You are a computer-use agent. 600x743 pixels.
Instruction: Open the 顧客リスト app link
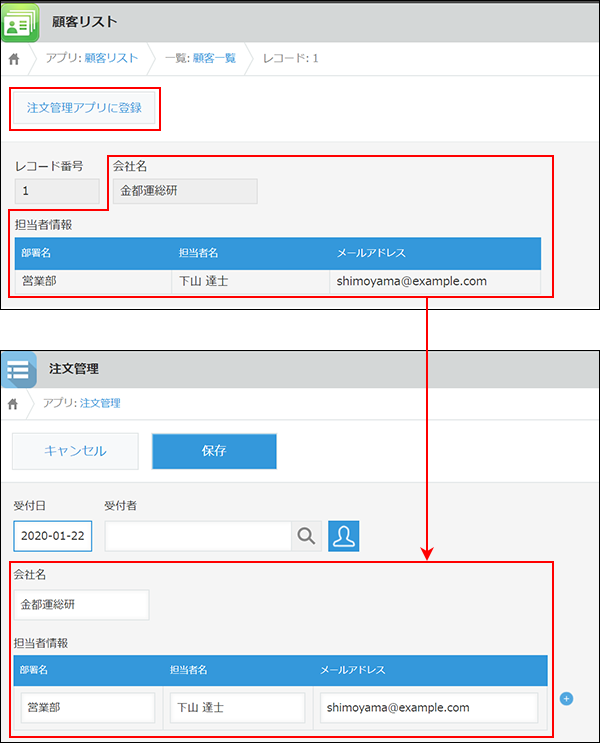click(x=111, y=58)
